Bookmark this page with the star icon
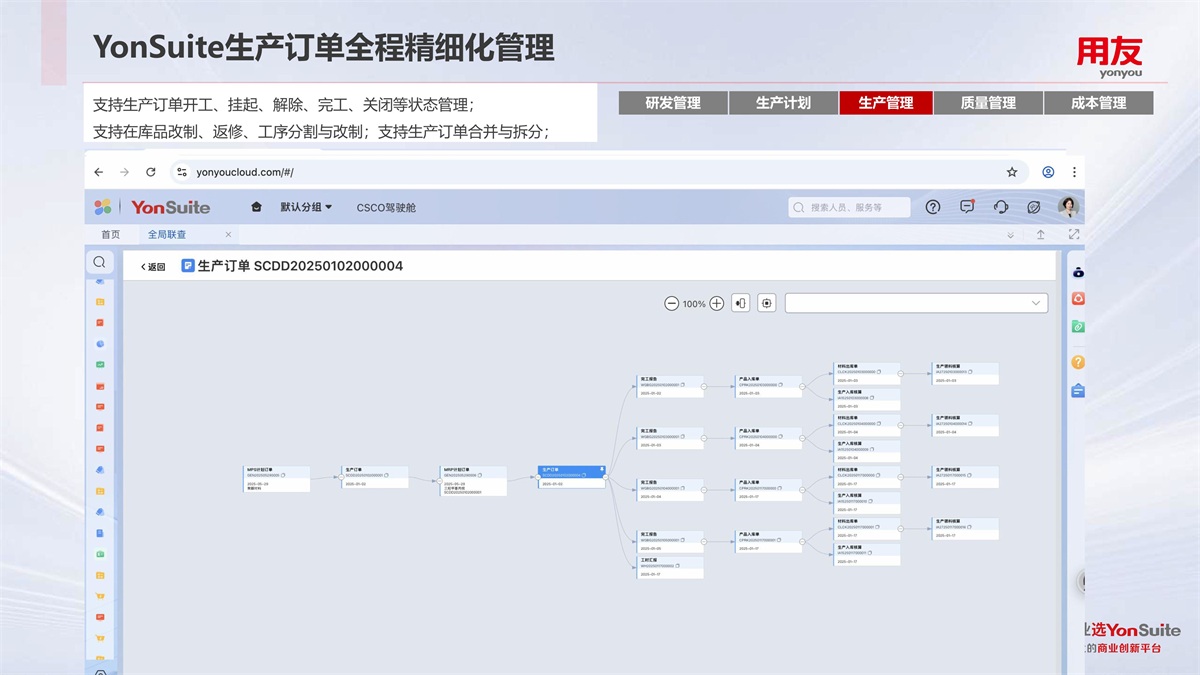This screenshot has height=675, width=1200. click(x=1012, y=172)
